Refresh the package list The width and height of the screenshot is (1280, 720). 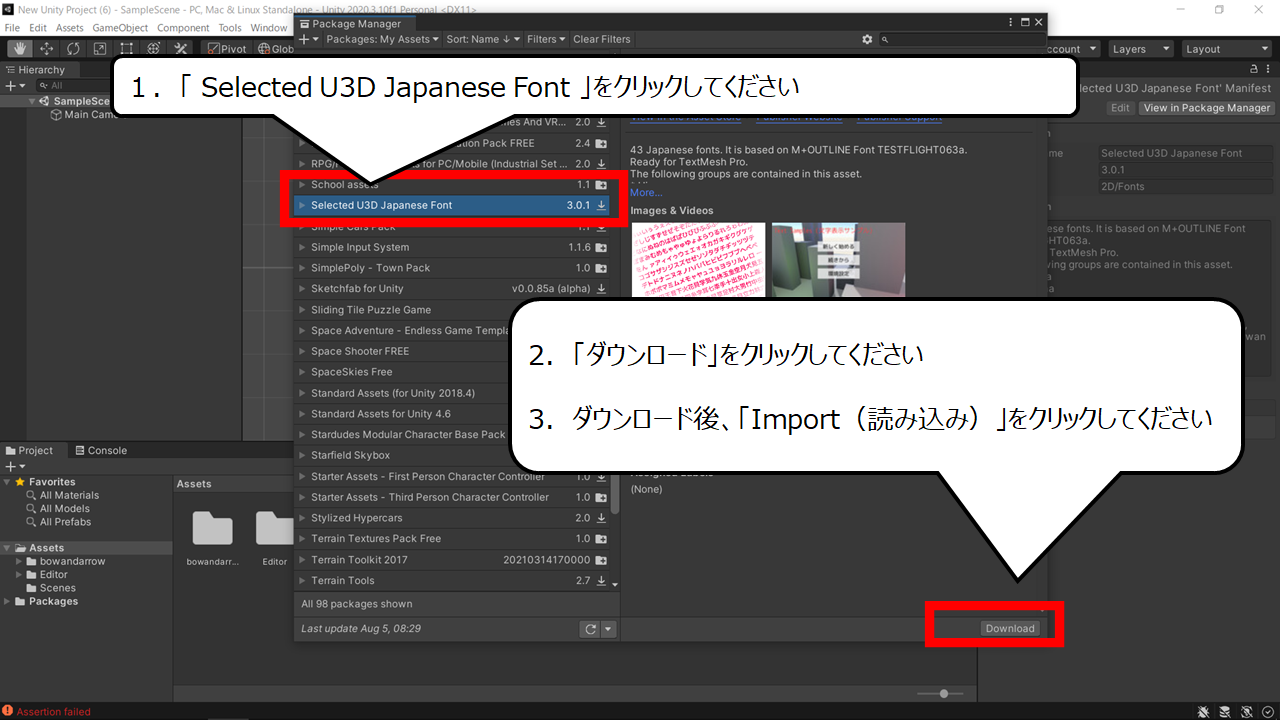[590, 629]
